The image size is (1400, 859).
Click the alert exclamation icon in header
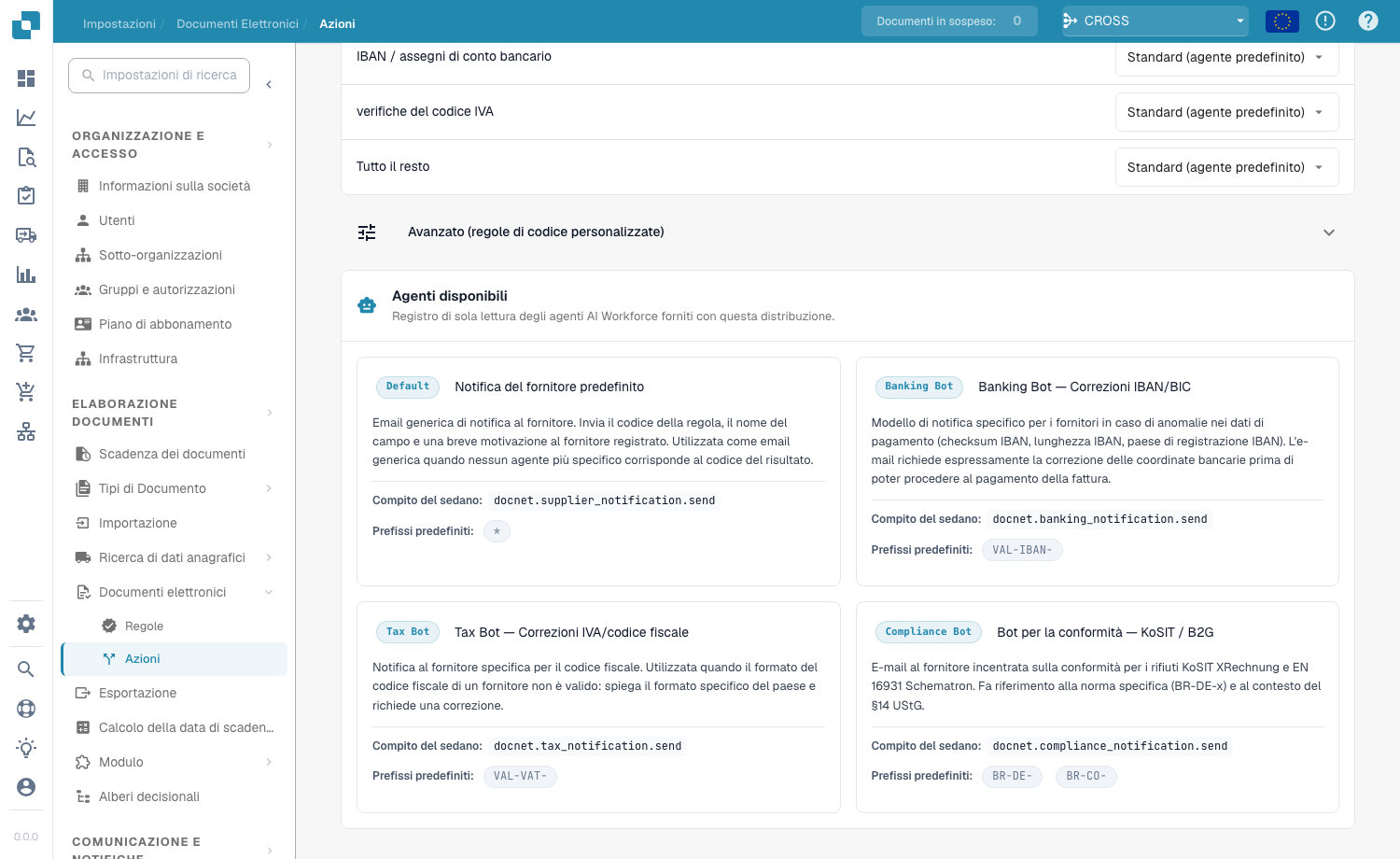click(x=1325, y=21)
